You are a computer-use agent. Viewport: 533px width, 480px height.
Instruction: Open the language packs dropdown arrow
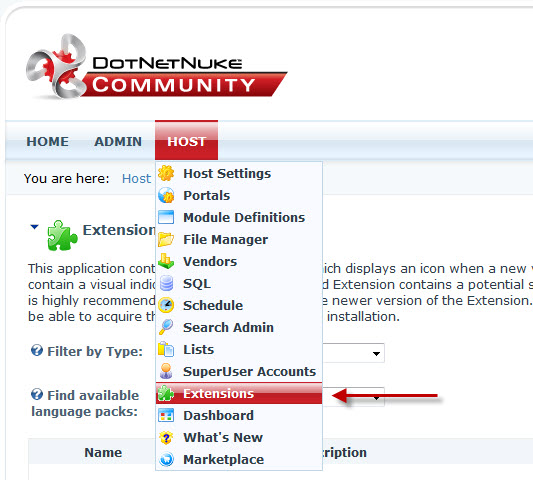tap(376, 397)
